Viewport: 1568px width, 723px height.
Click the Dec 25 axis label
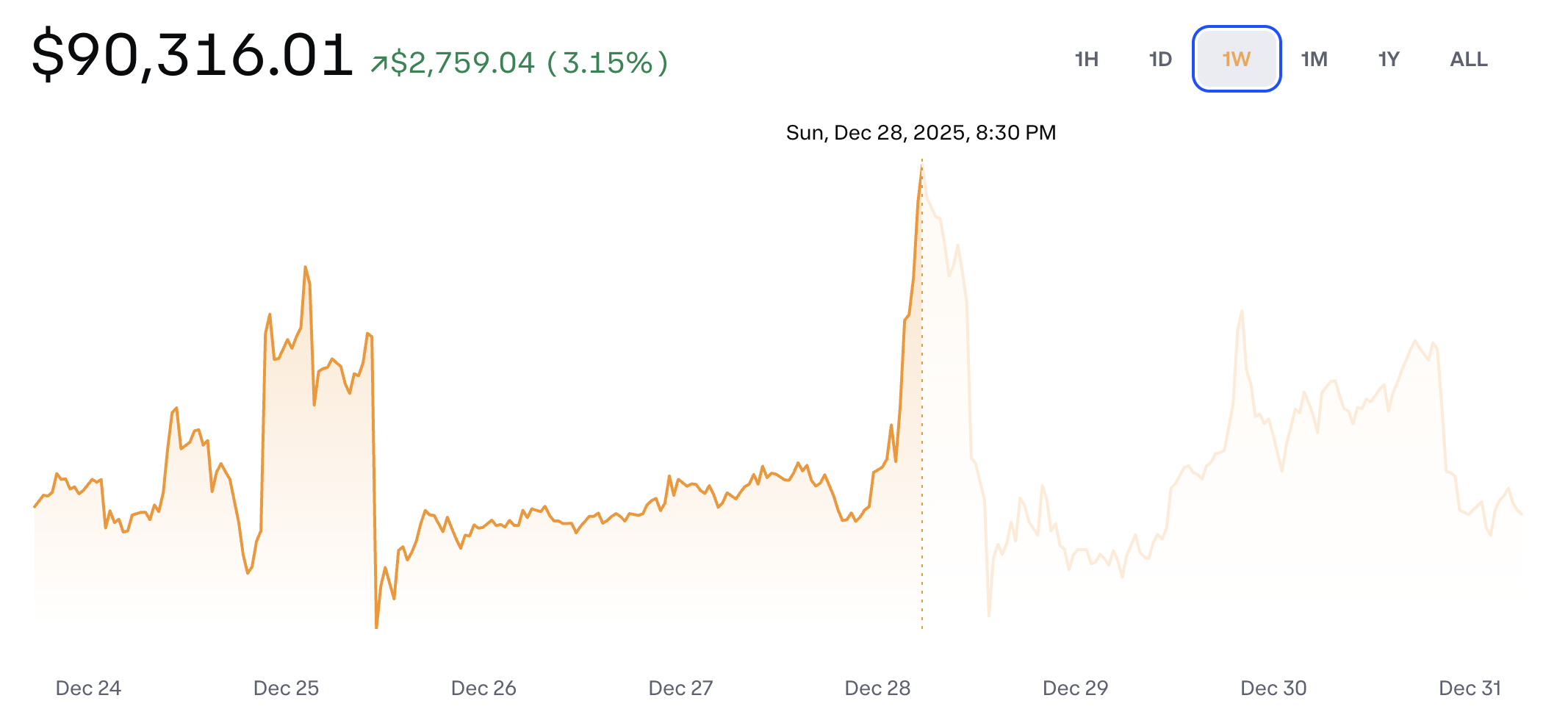(286, 688)
